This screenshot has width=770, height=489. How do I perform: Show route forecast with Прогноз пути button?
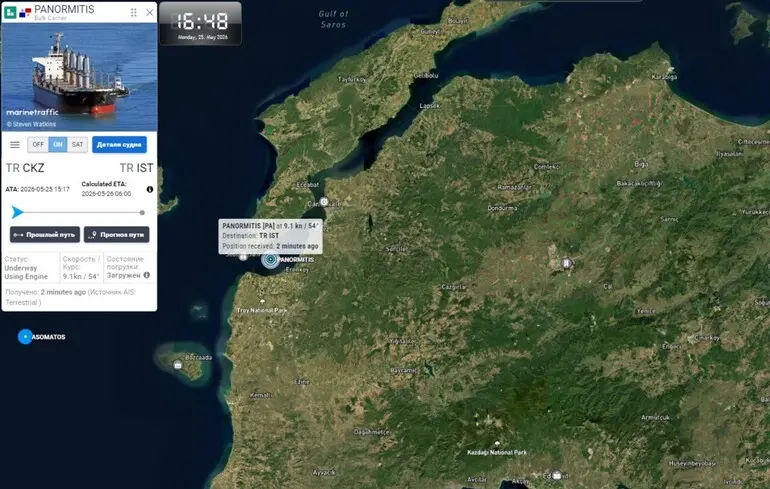[116, 235]
